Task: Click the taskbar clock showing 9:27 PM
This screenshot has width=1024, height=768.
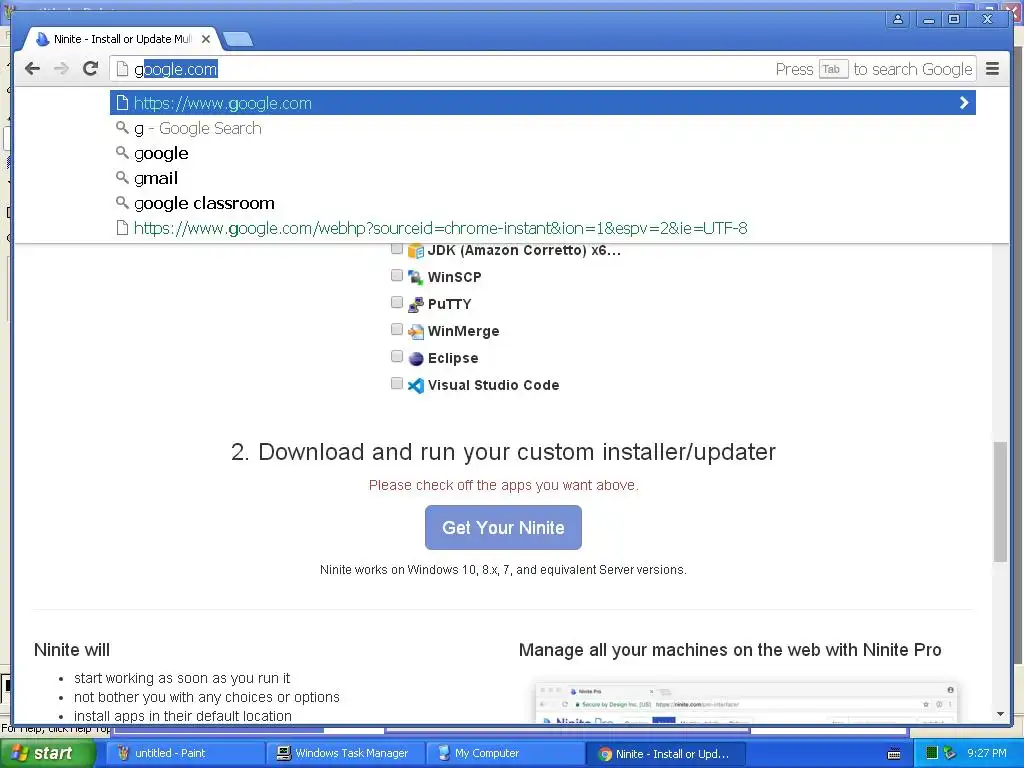Action: pos(987,753)
